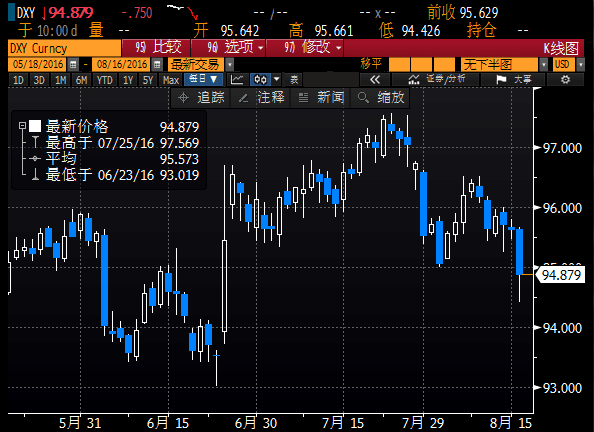Image resolution: width=594 pixels, height=432 pixels.
Task: Click the 6月 15 date axis label
Action: point(168,423)
